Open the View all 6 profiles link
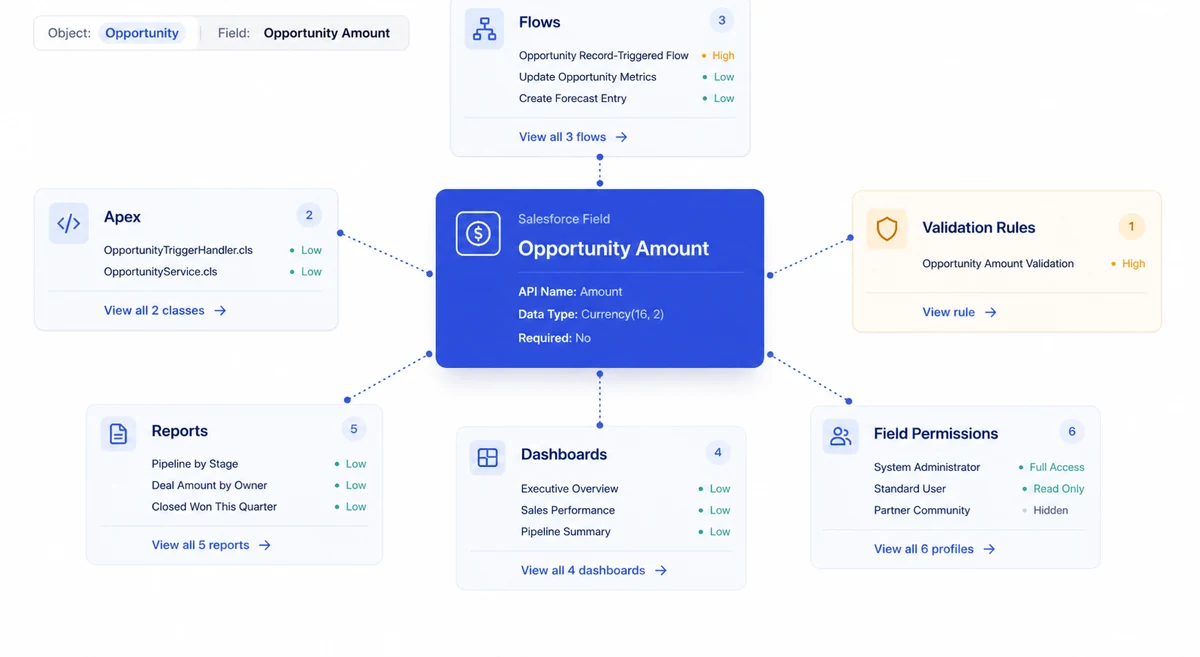 (x=934, y=549)
